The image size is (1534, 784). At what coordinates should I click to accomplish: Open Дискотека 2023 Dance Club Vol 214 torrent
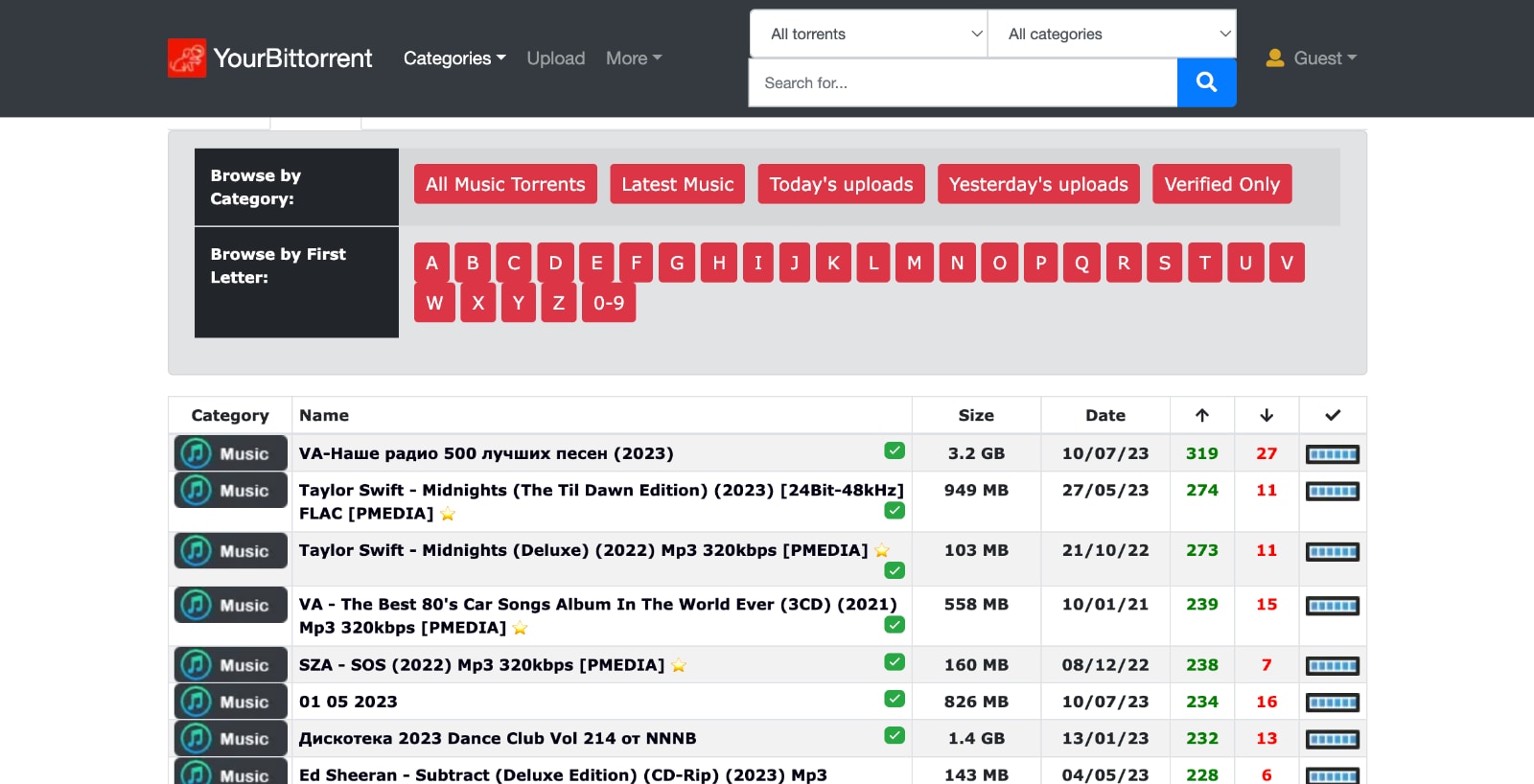(498, 738)
